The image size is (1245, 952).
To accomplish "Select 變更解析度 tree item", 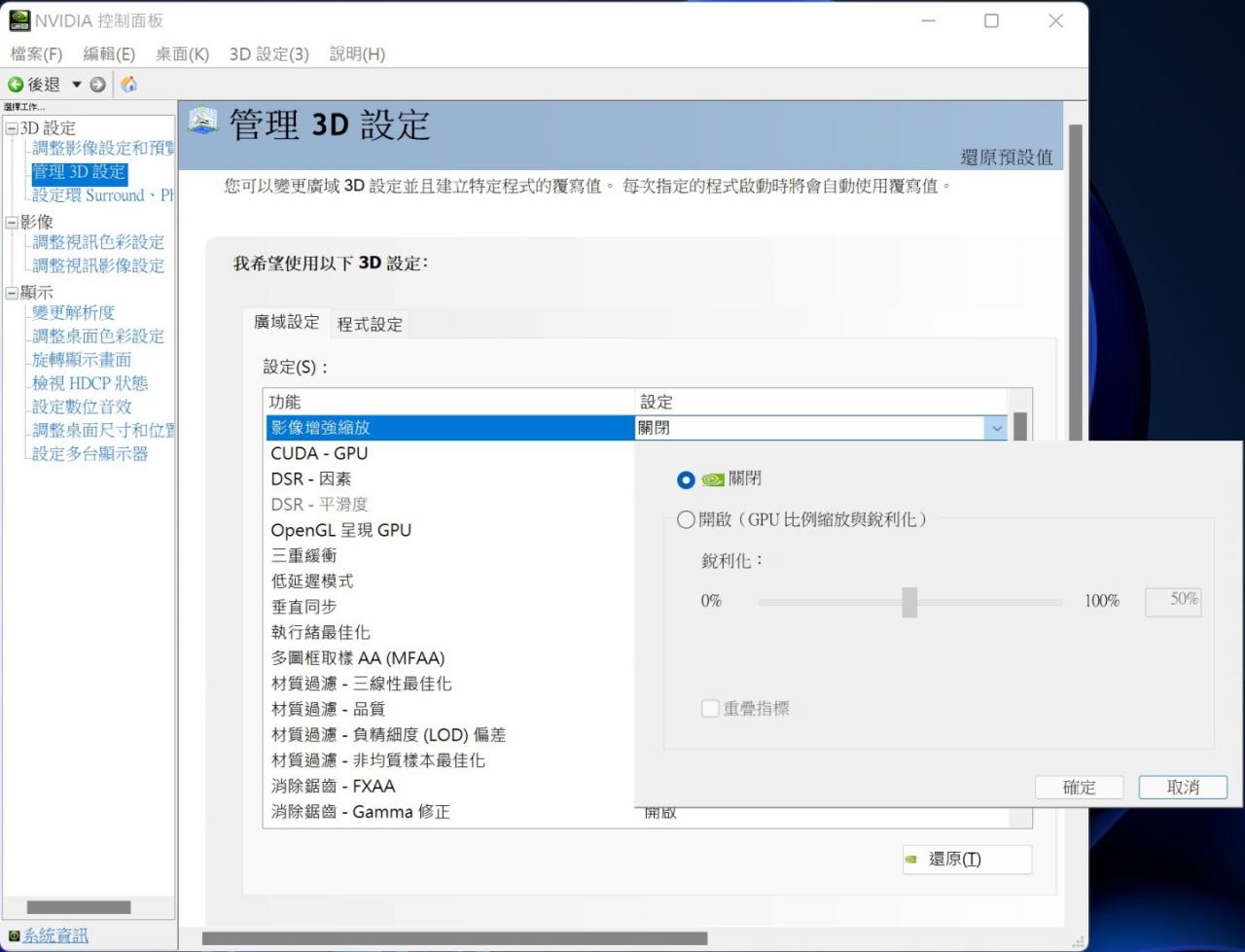I will (73, 313).
